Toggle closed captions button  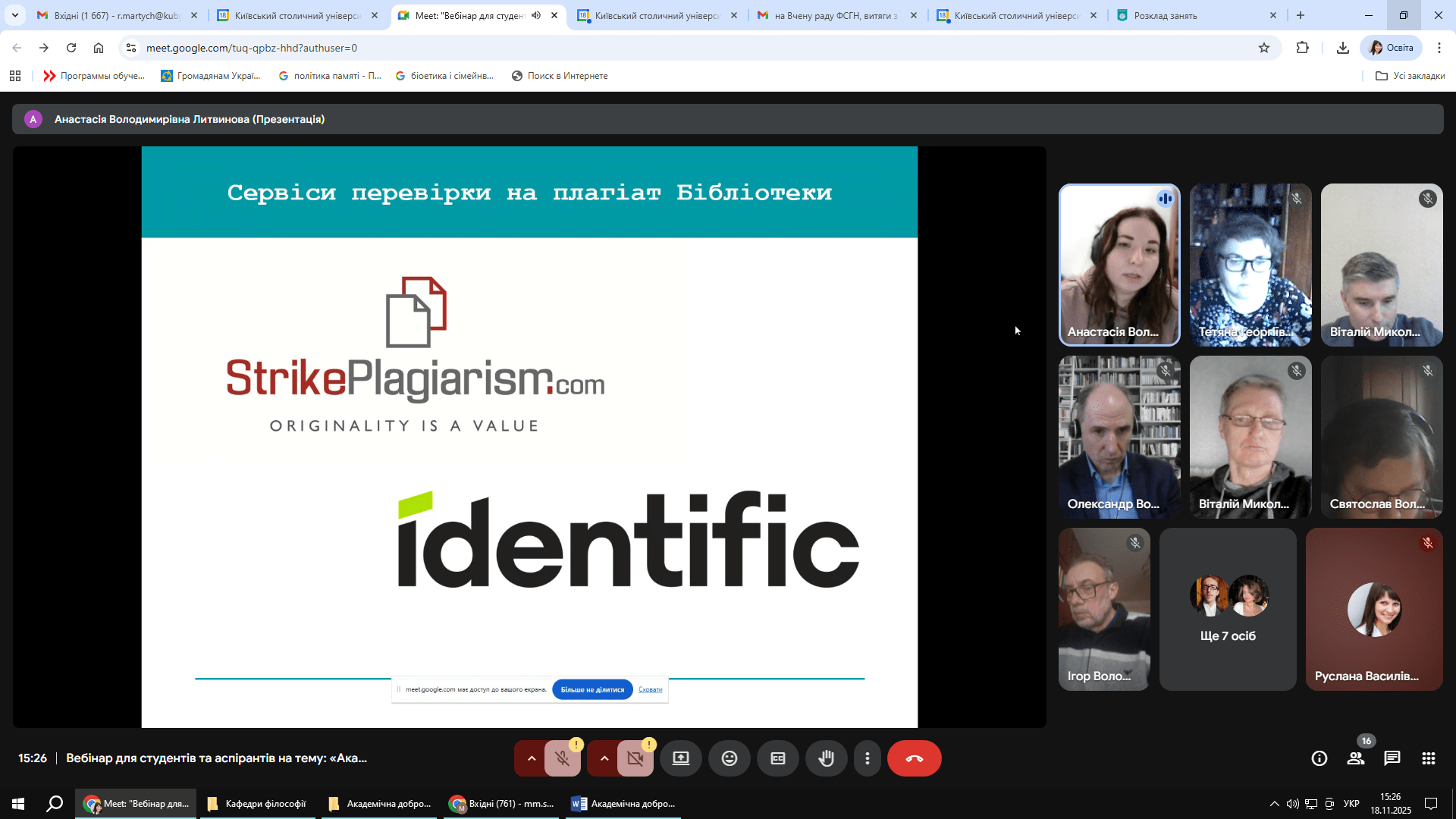click(x=777, y=758)
